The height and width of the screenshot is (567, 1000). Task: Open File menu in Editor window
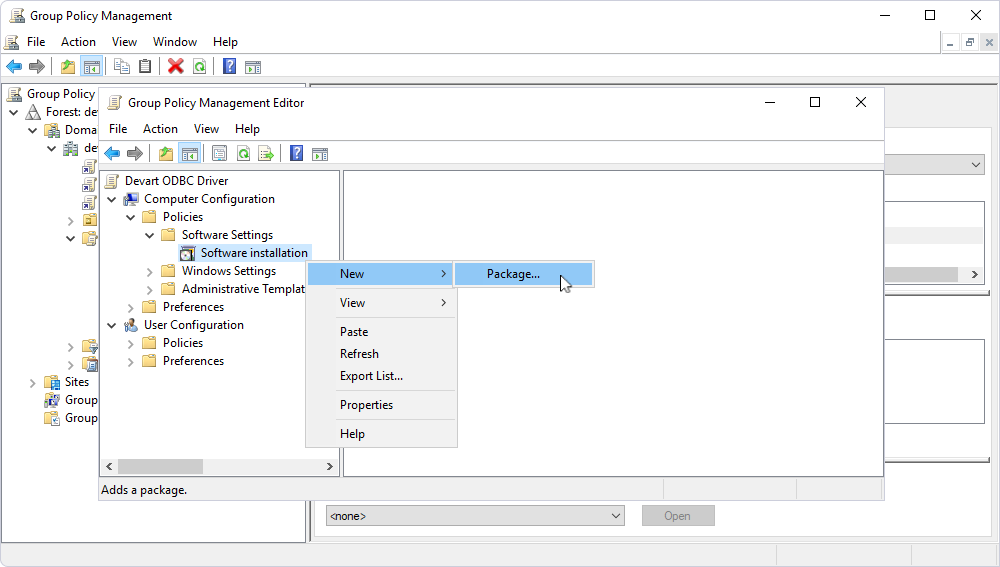[x=118, y=129]
